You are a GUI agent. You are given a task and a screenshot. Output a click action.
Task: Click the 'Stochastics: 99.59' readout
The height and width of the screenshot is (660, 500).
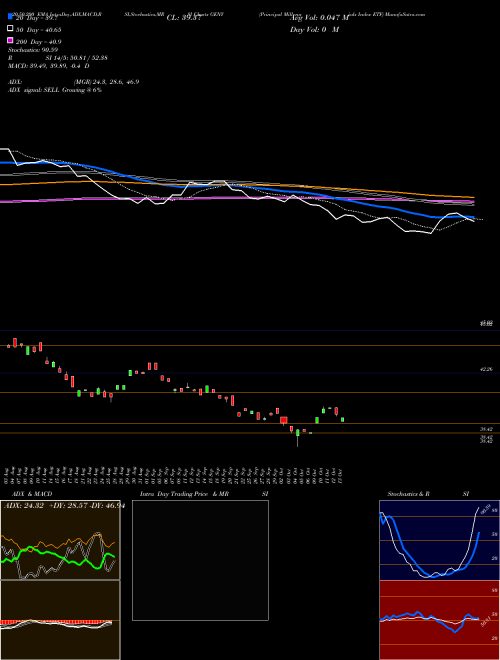[x=33, y=50]
